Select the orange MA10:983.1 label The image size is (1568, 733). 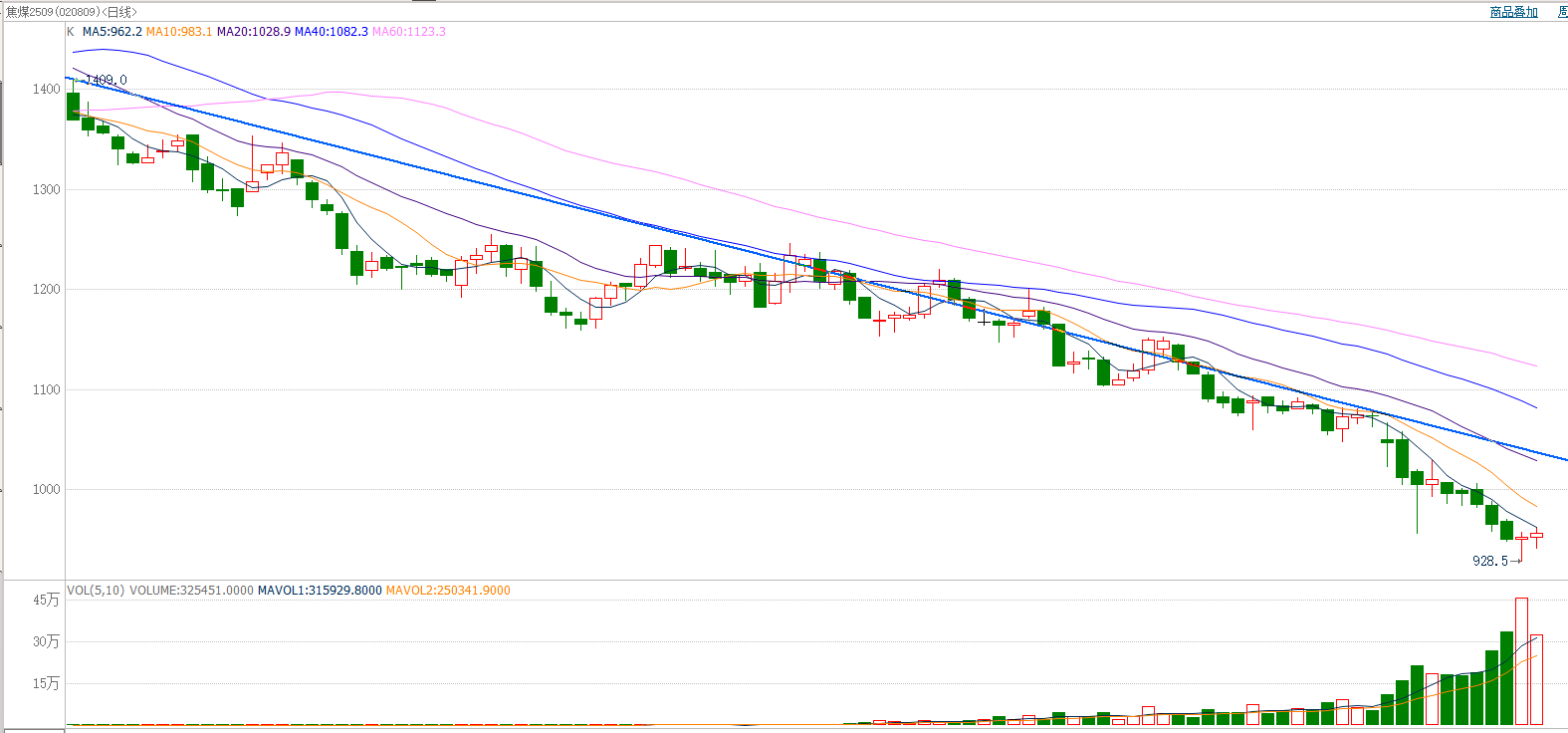179,32
